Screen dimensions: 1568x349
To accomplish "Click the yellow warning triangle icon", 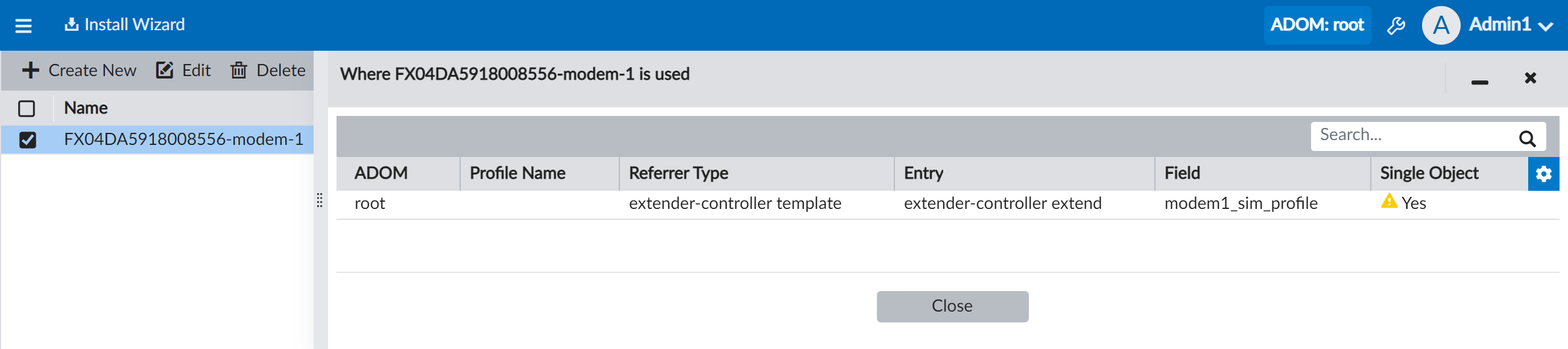I will pos(1388,201).
